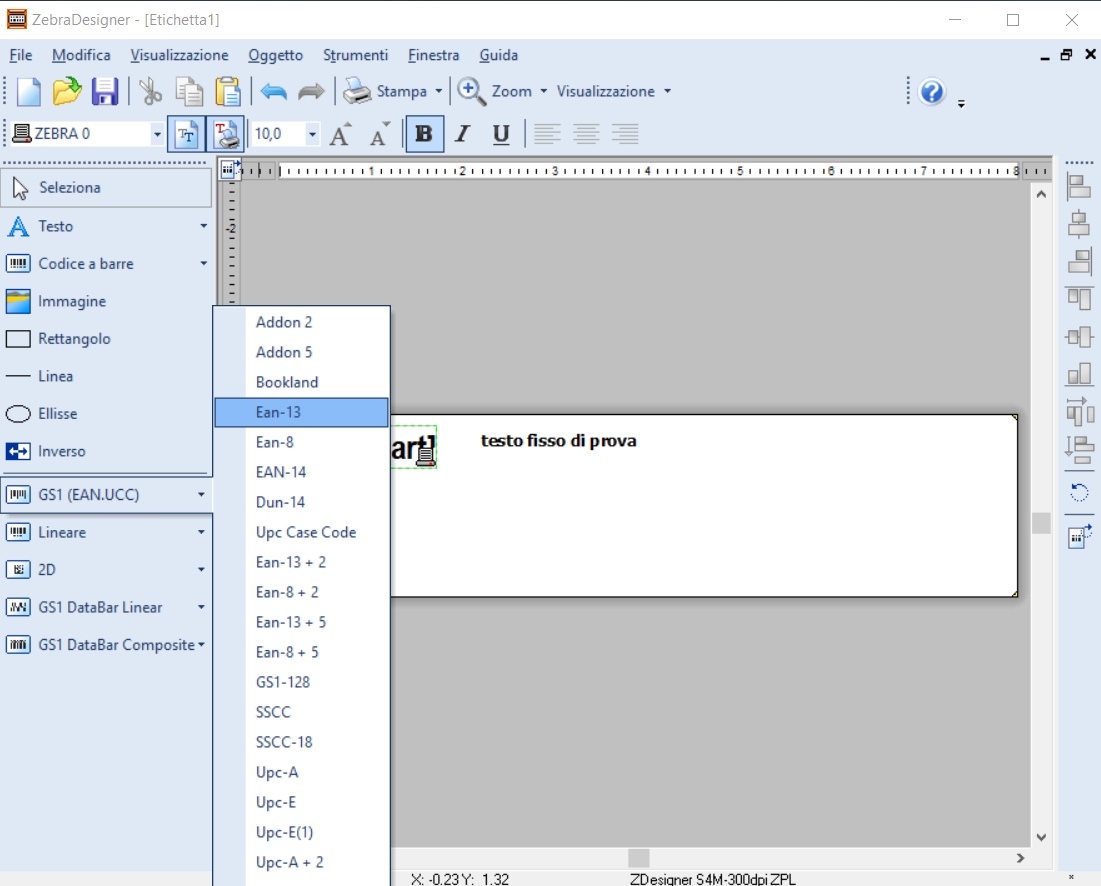Viewport: 1101px width, 886px height.
Task: Choose Bookland barcode type
Action: coord(301,382)
